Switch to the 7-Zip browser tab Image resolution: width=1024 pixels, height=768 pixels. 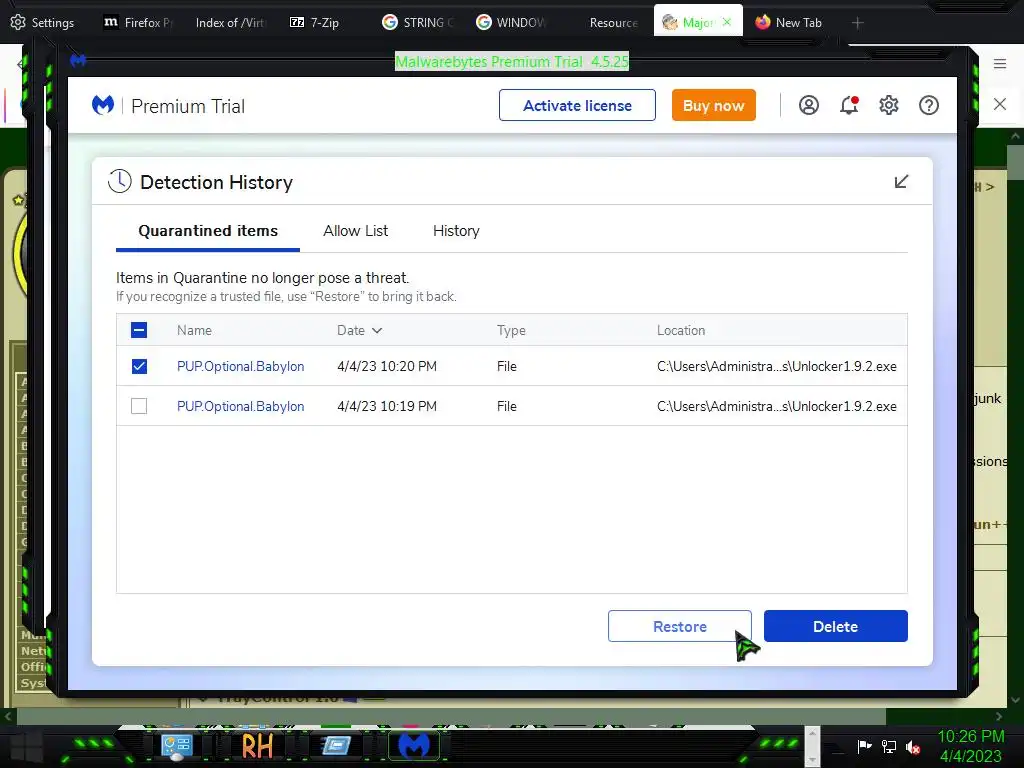coord(315,22)
